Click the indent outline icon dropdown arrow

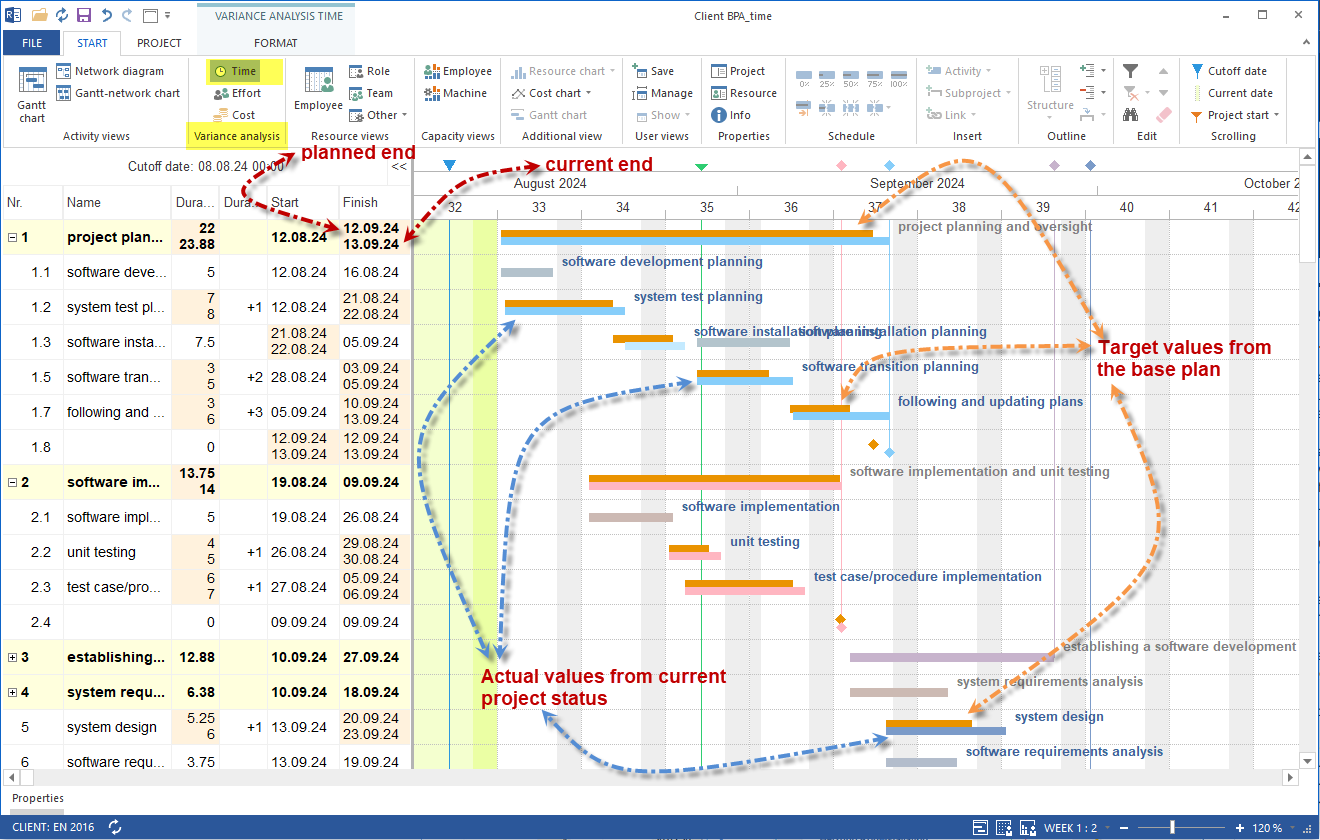(x=1104, y=71)
